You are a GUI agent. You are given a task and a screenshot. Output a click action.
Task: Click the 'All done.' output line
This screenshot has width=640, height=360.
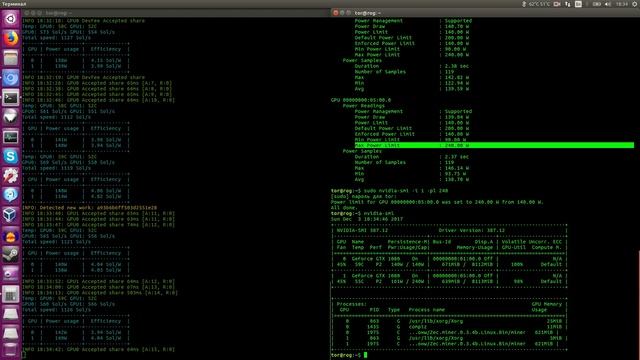pyautogui.click(x=344, y=208)
